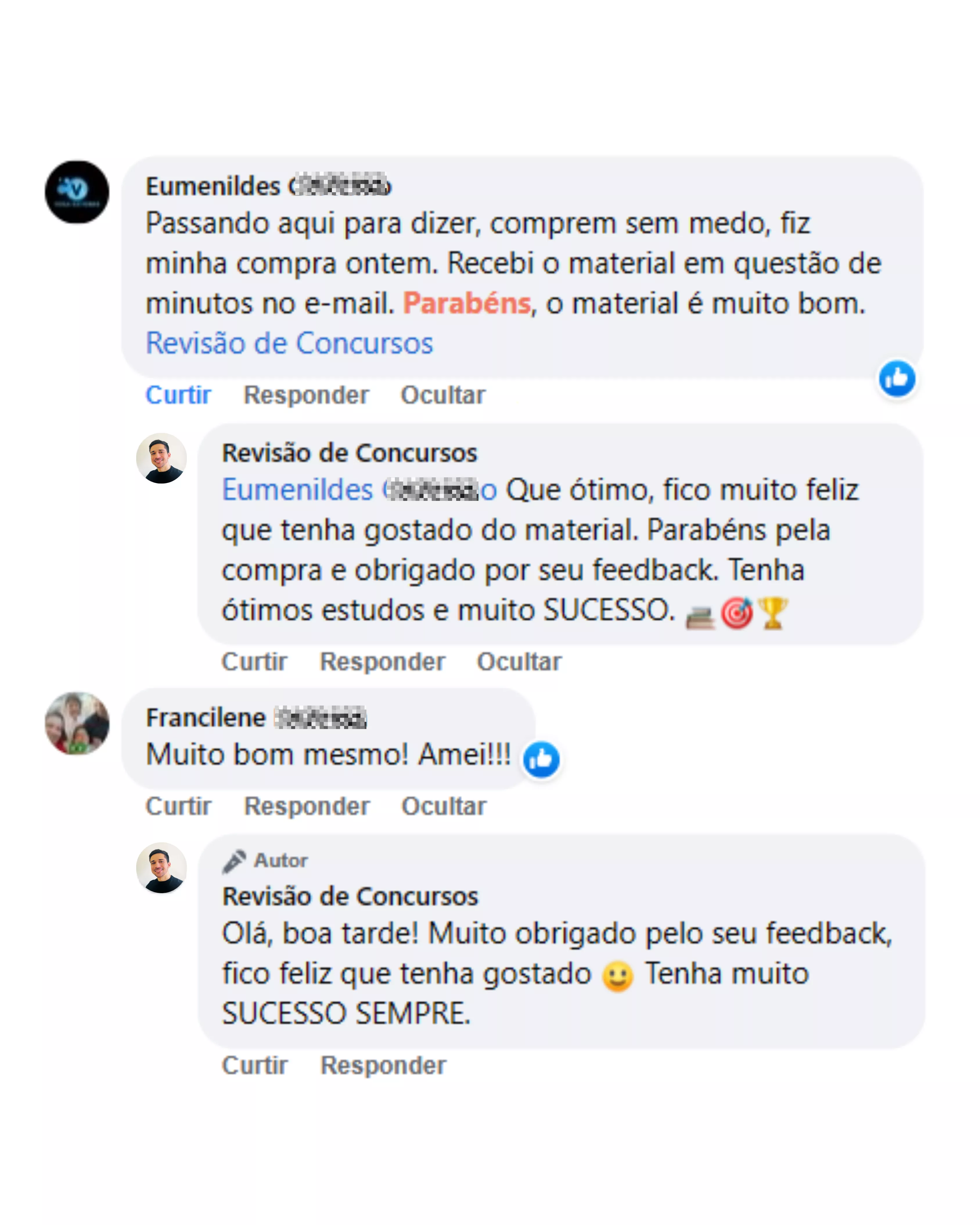Click Revisão de Concursos avatar in Autor reply
The height and width of the screenshot is (1225, 980).
tap(161, 868)
